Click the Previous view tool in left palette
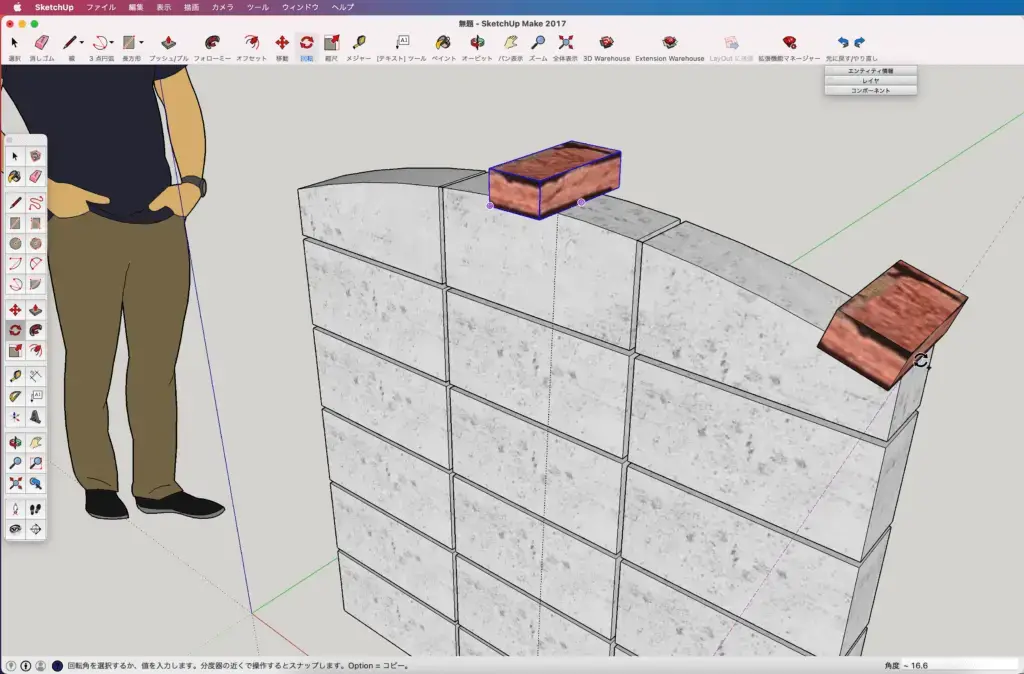1024x674 pixels. pyautogui.click(x=36, y=483)
